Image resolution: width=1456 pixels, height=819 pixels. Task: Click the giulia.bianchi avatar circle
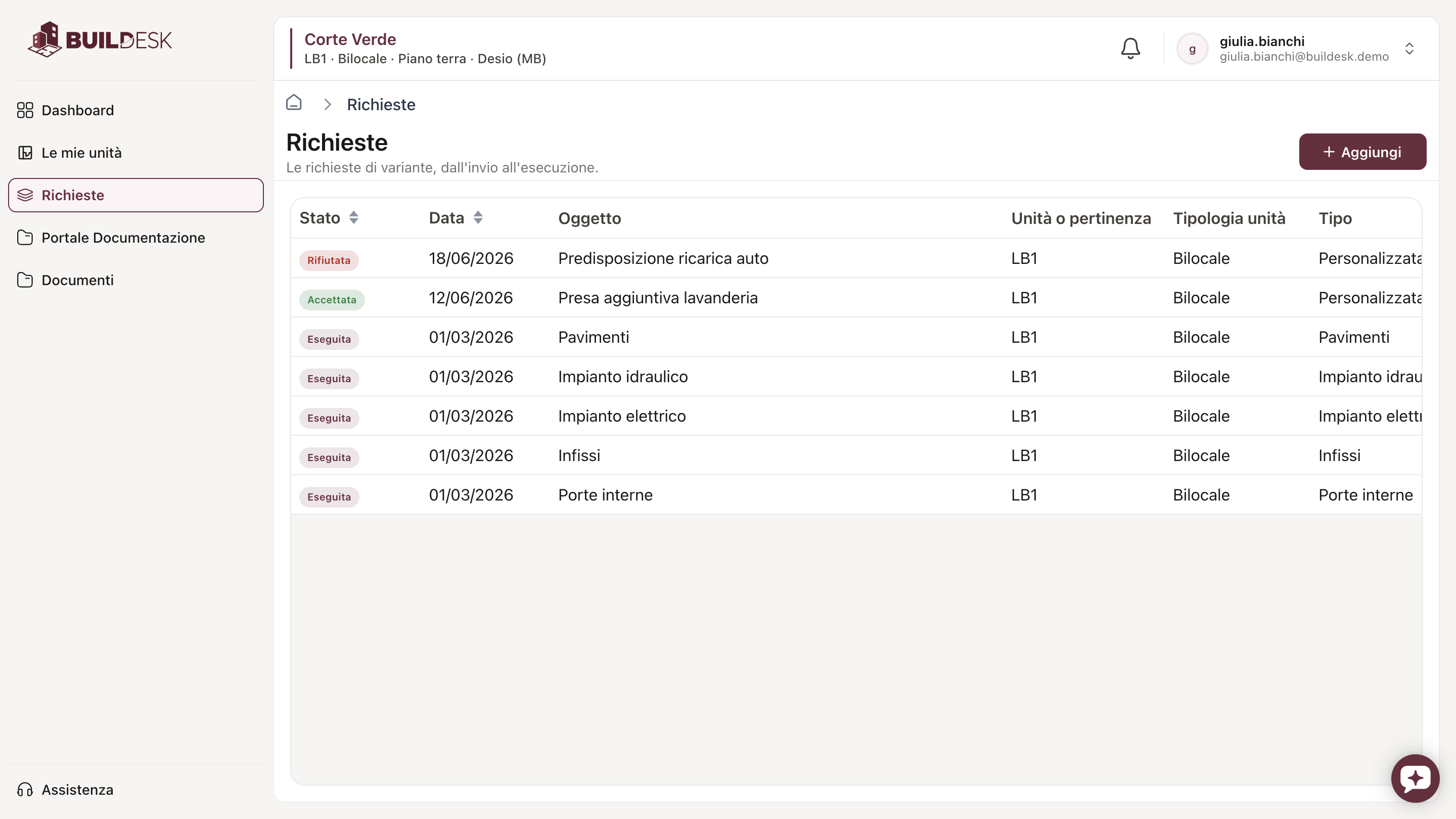(1192, 49)
